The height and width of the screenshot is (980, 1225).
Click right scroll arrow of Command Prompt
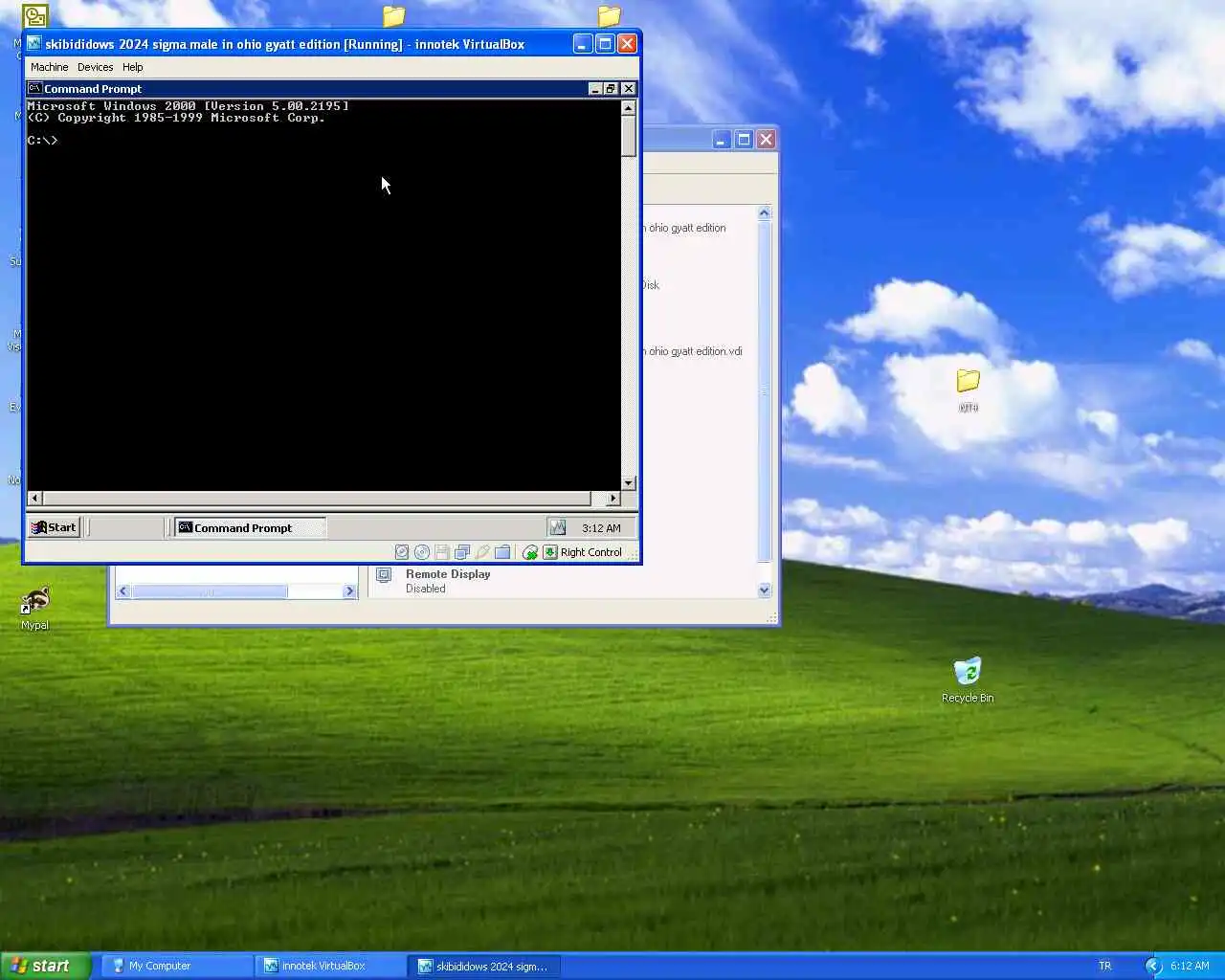(x=613, y=498)
